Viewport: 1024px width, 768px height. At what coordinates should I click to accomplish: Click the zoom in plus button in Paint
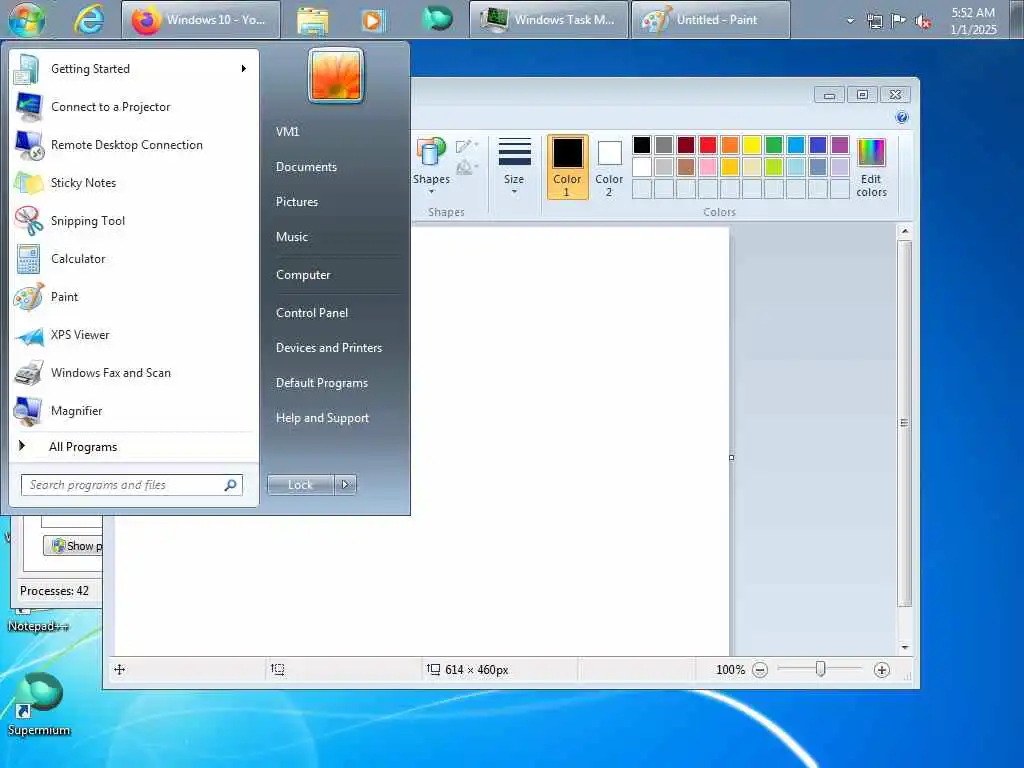(882, 670)
